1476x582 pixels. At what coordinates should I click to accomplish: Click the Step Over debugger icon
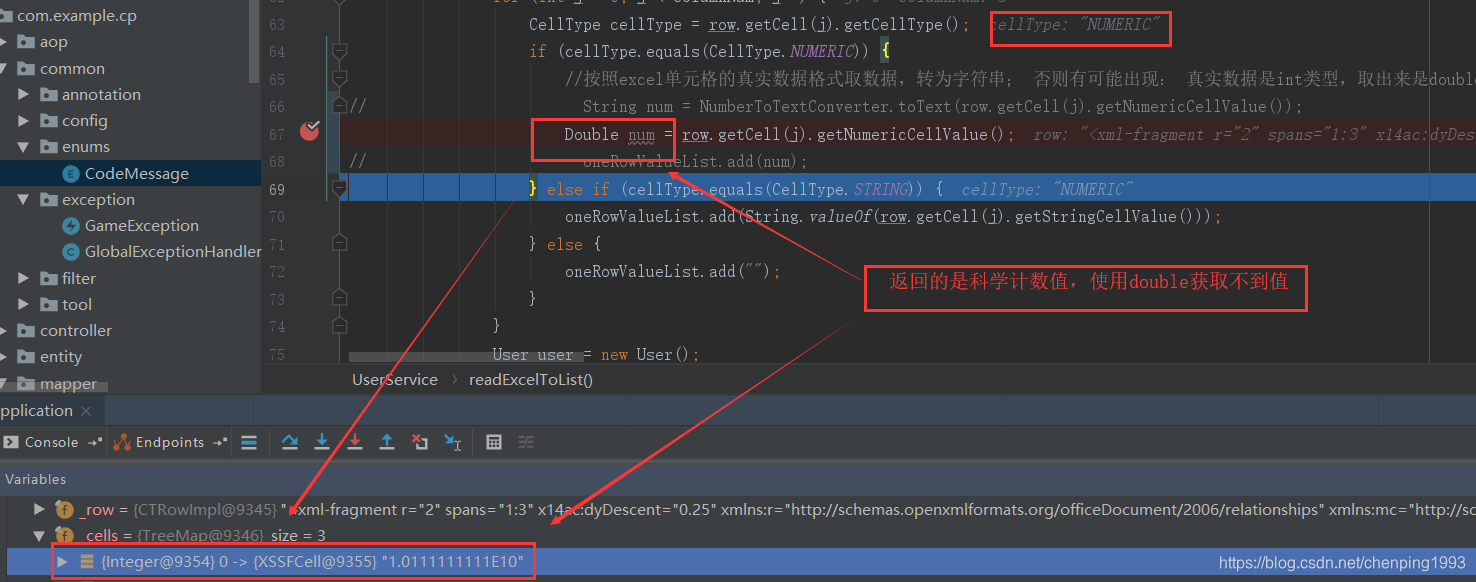pyautogui.click(x=290, y=442)
